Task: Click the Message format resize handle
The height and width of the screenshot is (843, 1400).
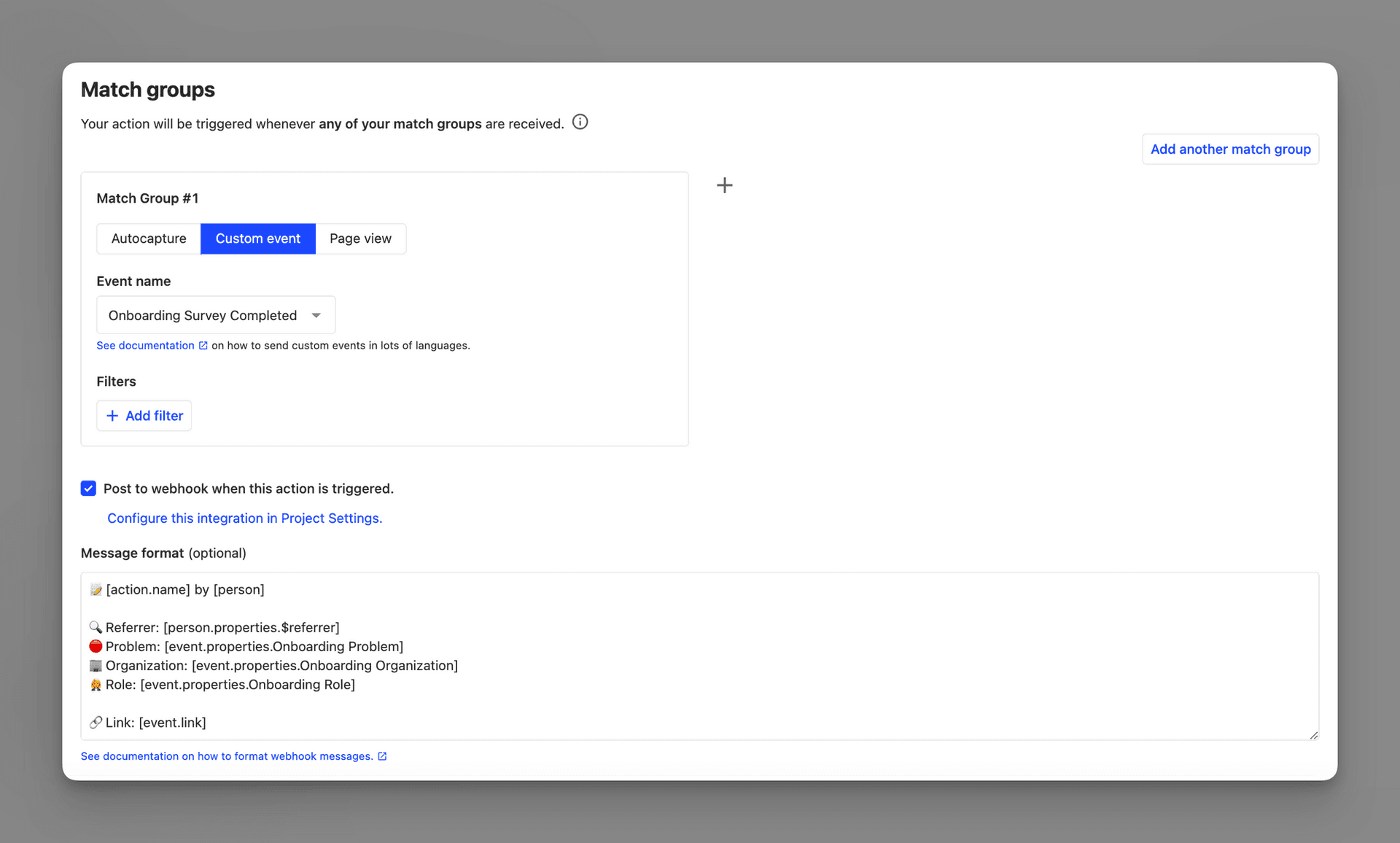Action: coord(1313,735)
